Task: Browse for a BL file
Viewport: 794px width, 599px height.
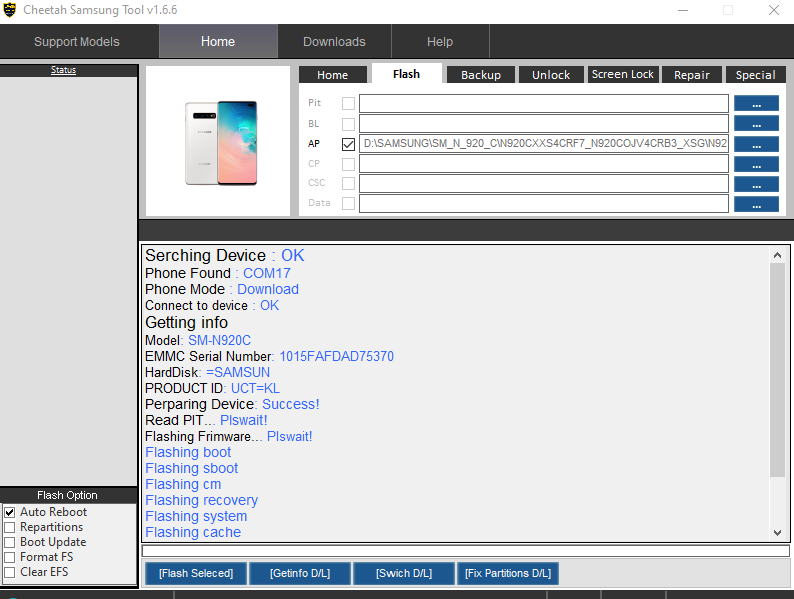Action: point(756,123)
